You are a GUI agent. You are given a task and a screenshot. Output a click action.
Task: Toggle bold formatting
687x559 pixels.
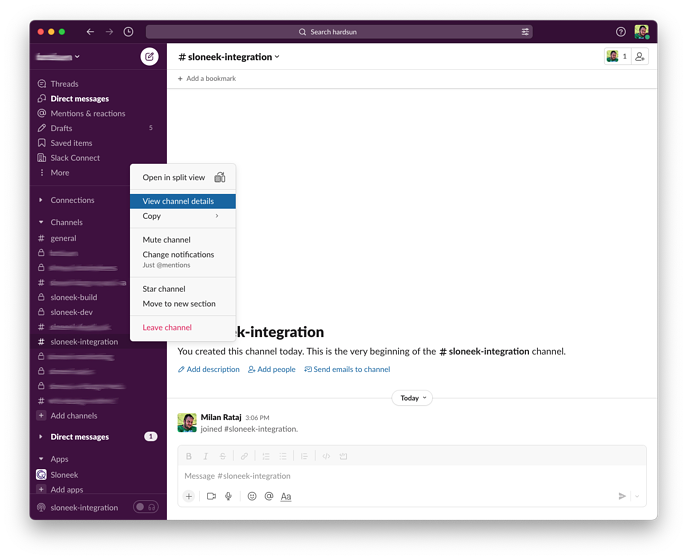pos(189,456)
